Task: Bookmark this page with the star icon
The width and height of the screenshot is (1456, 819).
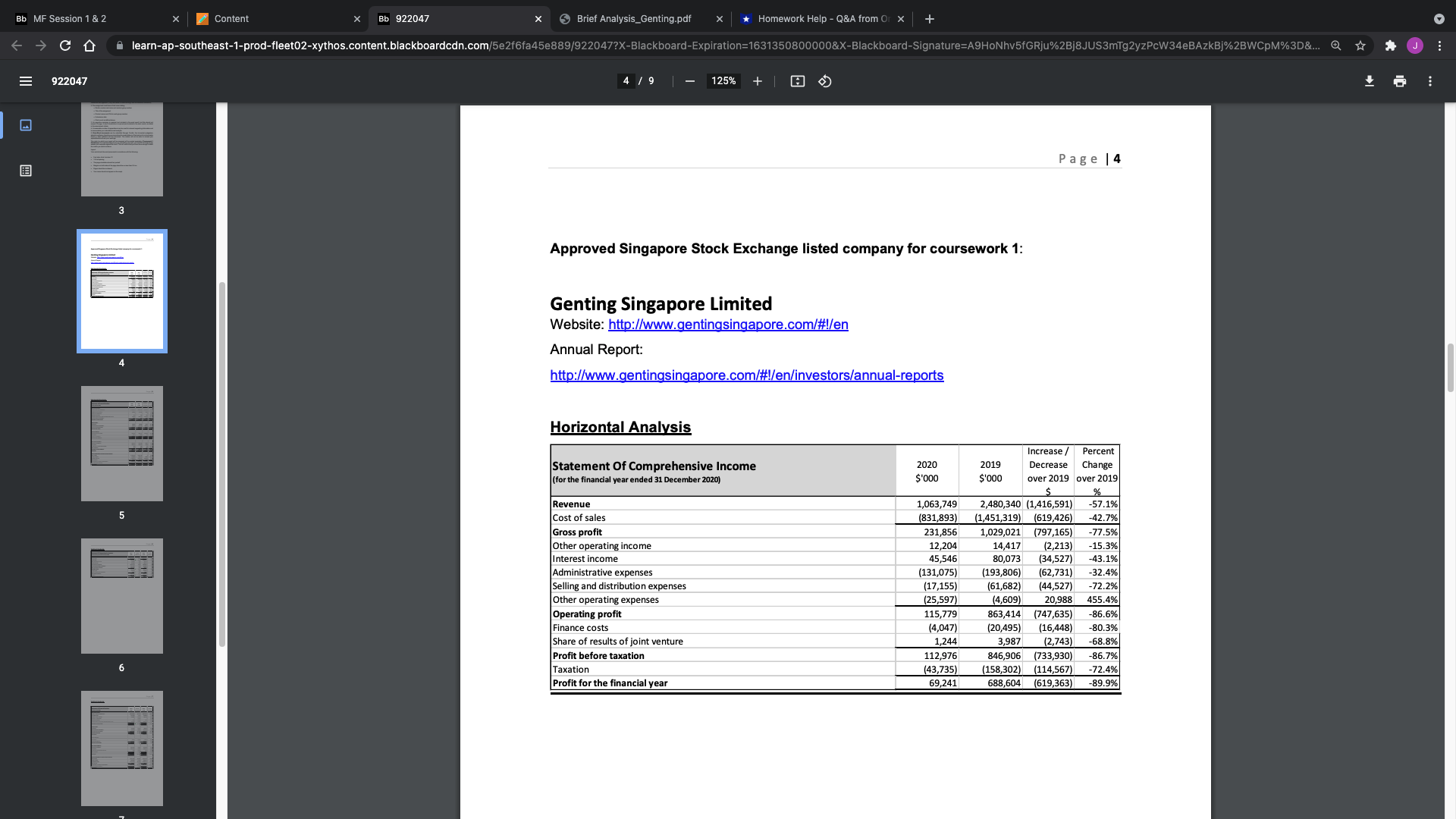Action: pos(1360,45)
